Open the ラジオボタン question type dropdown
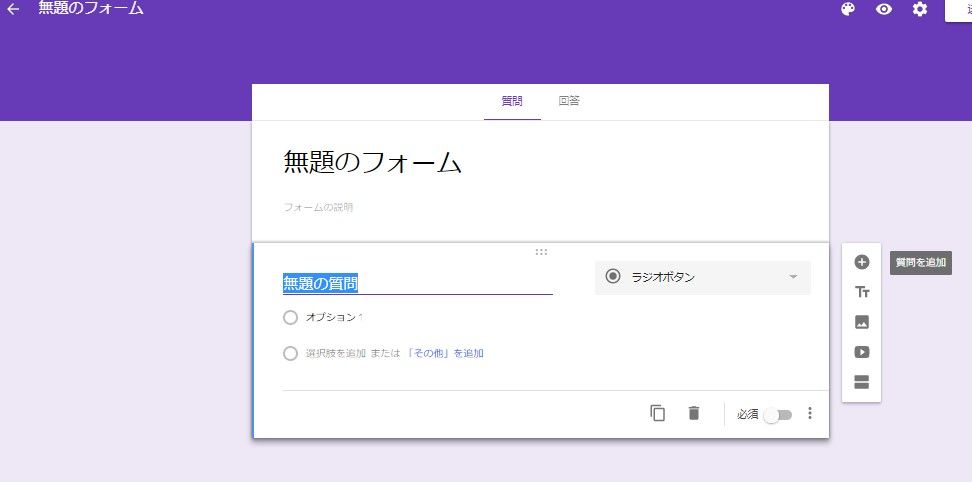 click(702, 277)
